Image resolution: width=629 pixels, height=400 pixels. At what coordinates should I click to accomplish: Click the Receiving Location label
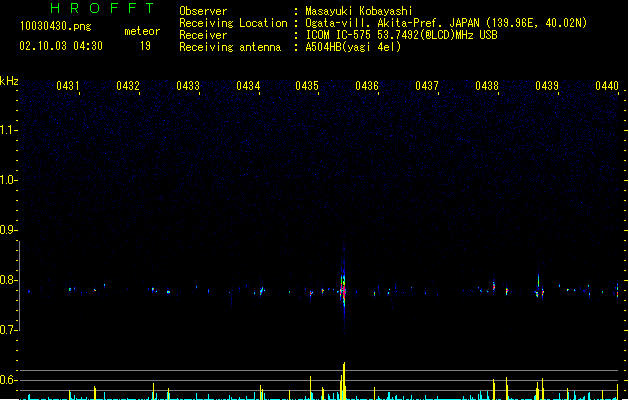point(233,23)
